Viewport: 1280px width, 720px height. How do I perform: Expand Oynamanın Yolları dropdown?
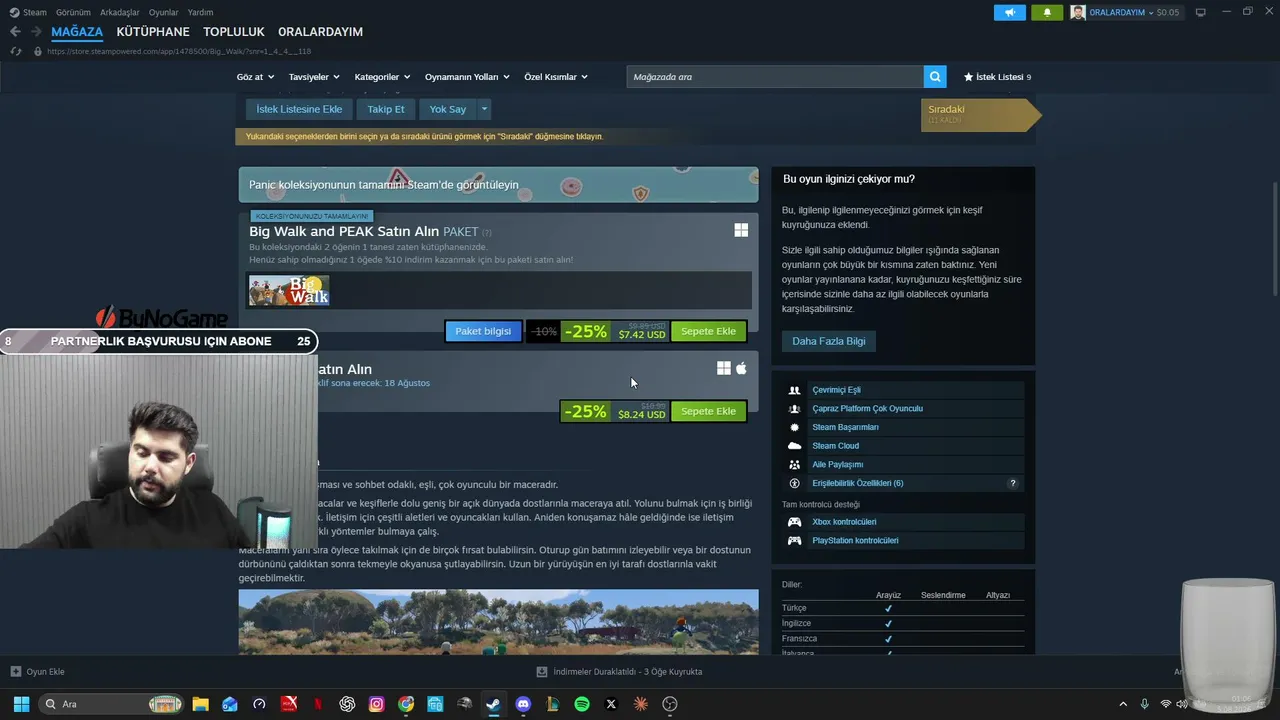pos(467,77)
